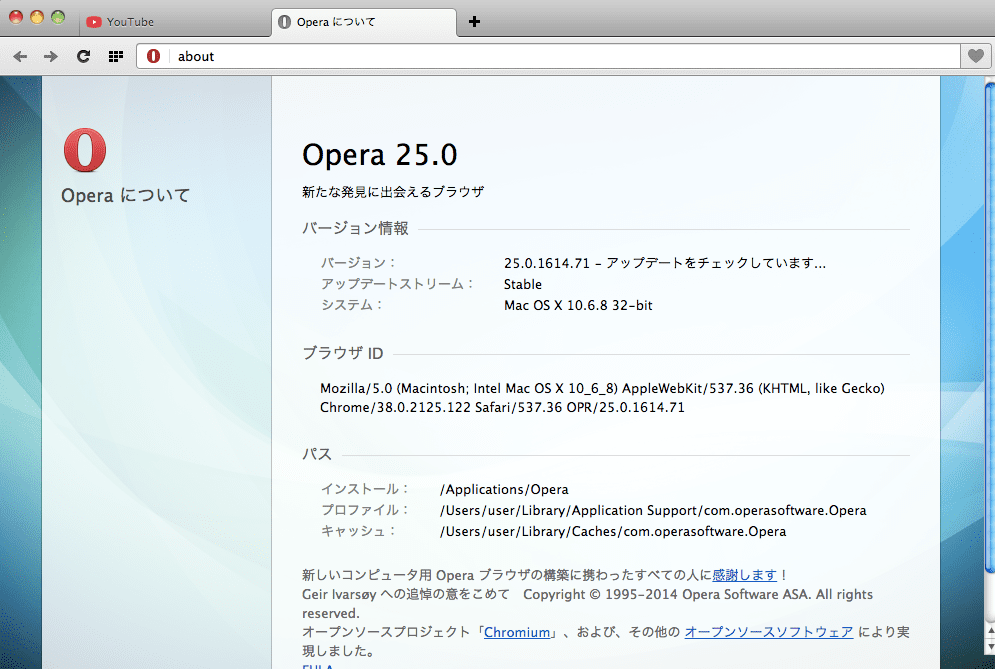Click the Mozilla/5.0 user agent line
Image resolution: width=995 pixels, height=669 pixels.
pyautogui.click(x=602, y=388)
